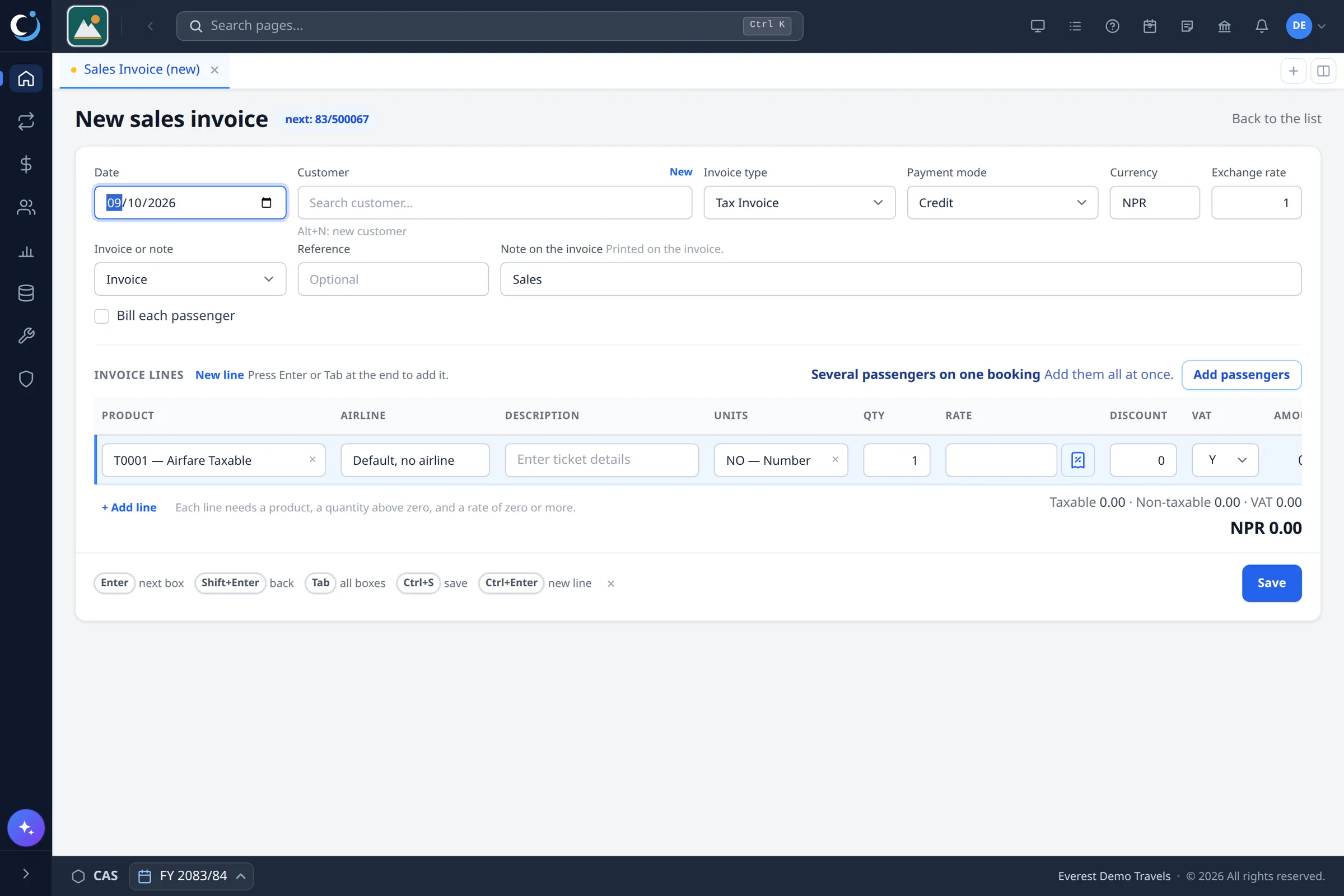Open the shield security sidebar icon

26,379
